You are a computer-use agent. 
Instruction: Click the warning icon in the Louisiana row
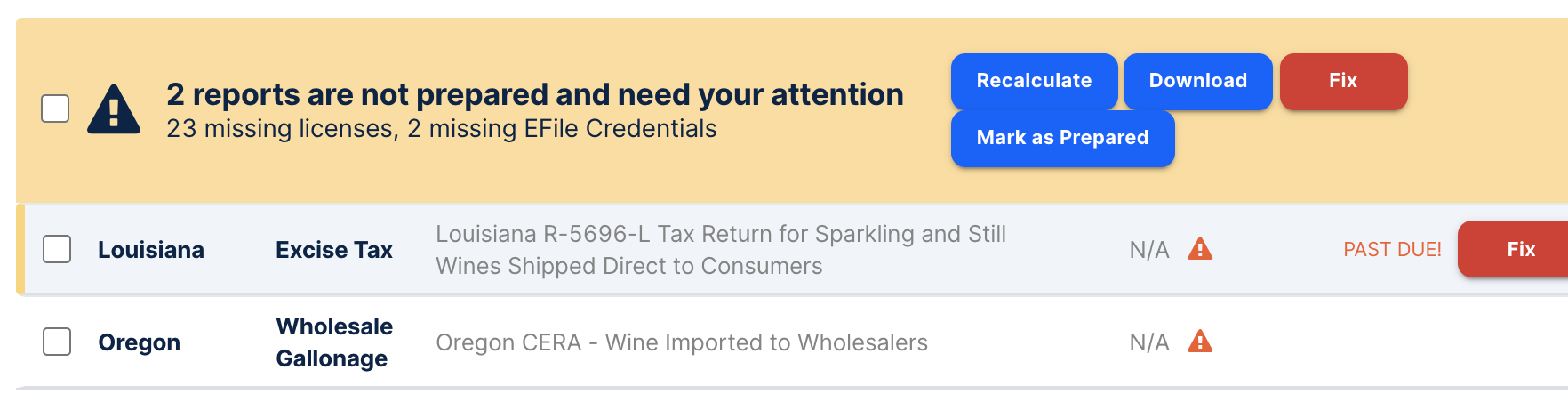pos(1200,249)
